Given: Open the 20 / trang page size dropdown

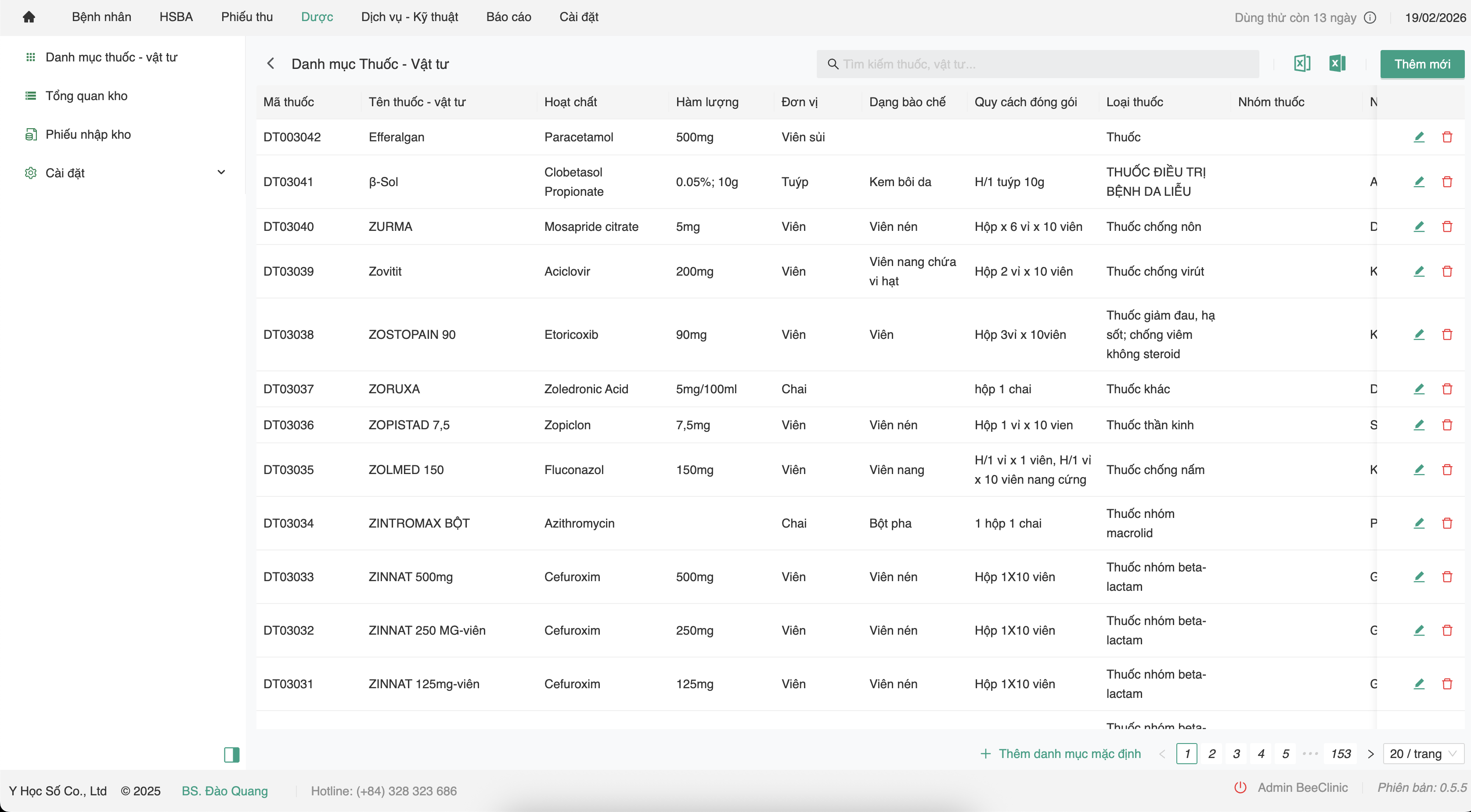Looking at the screenshot, I should (x=1423, y=754).
